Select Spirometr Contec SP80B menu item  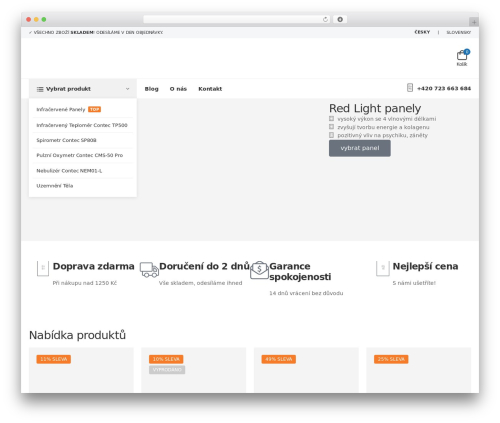pos(66,140)
